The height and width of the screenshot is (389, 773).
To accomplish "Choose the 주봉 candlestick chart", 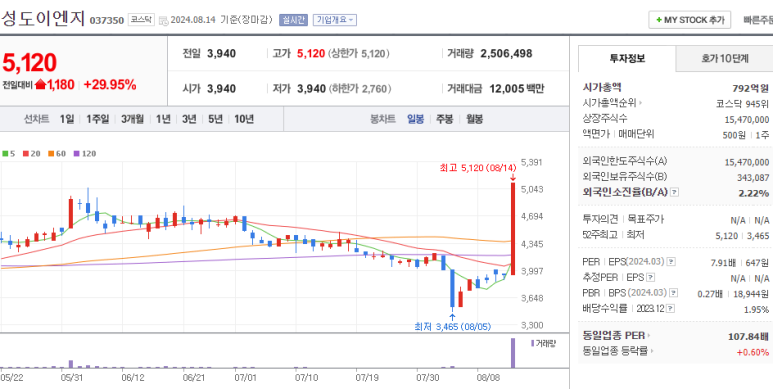I will coord(444,119).
